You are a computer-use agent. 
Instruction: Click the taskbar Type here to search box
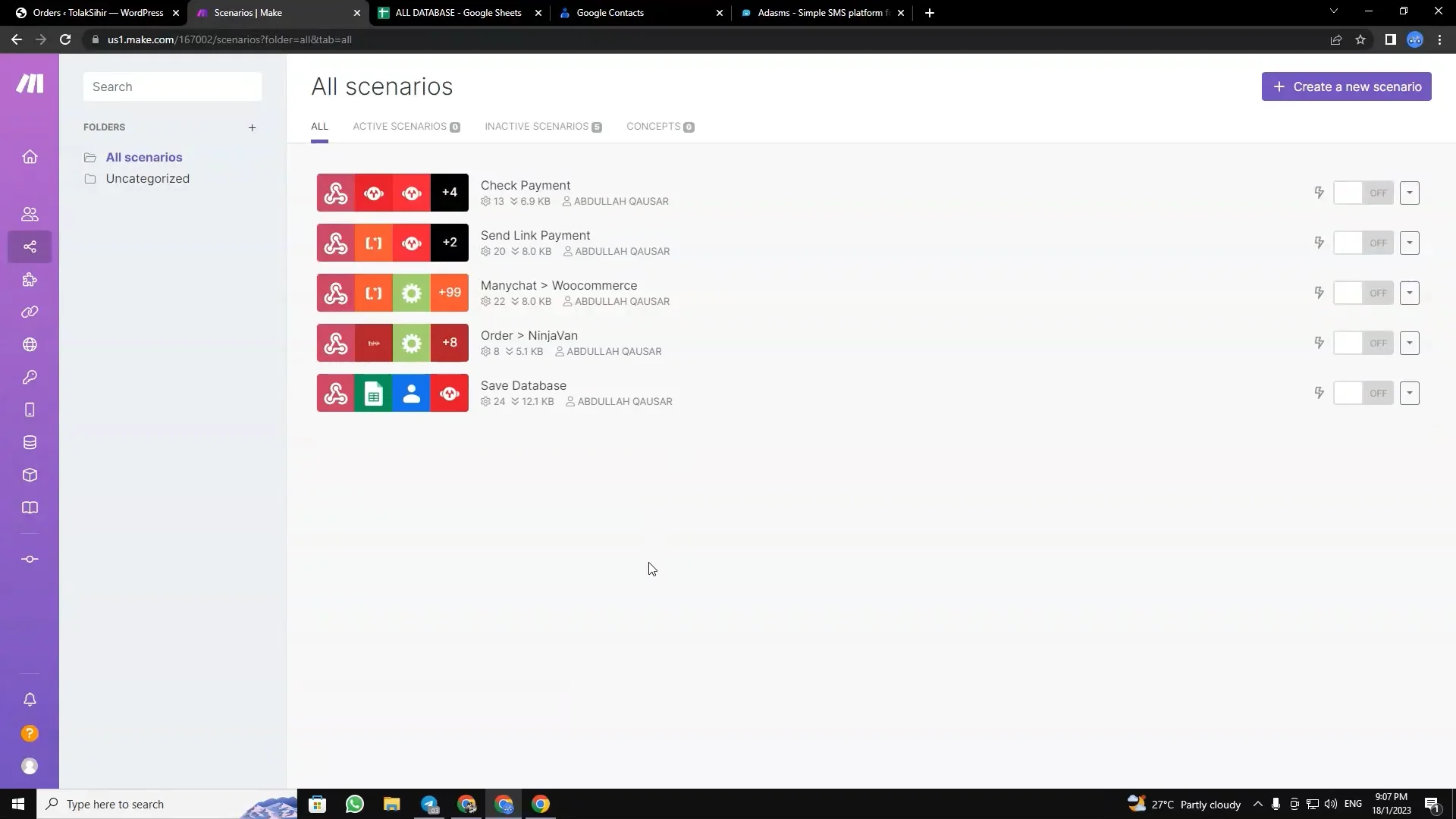(167, 804)
